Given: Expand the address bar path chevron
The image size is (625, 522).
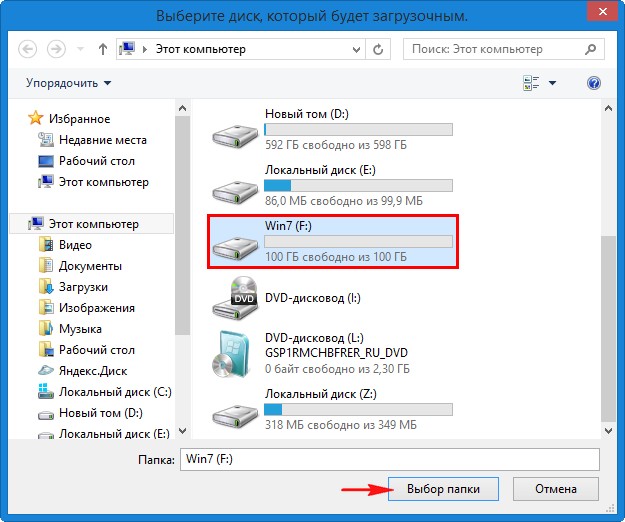Looking at the screenshot, I should click(145, 49).
